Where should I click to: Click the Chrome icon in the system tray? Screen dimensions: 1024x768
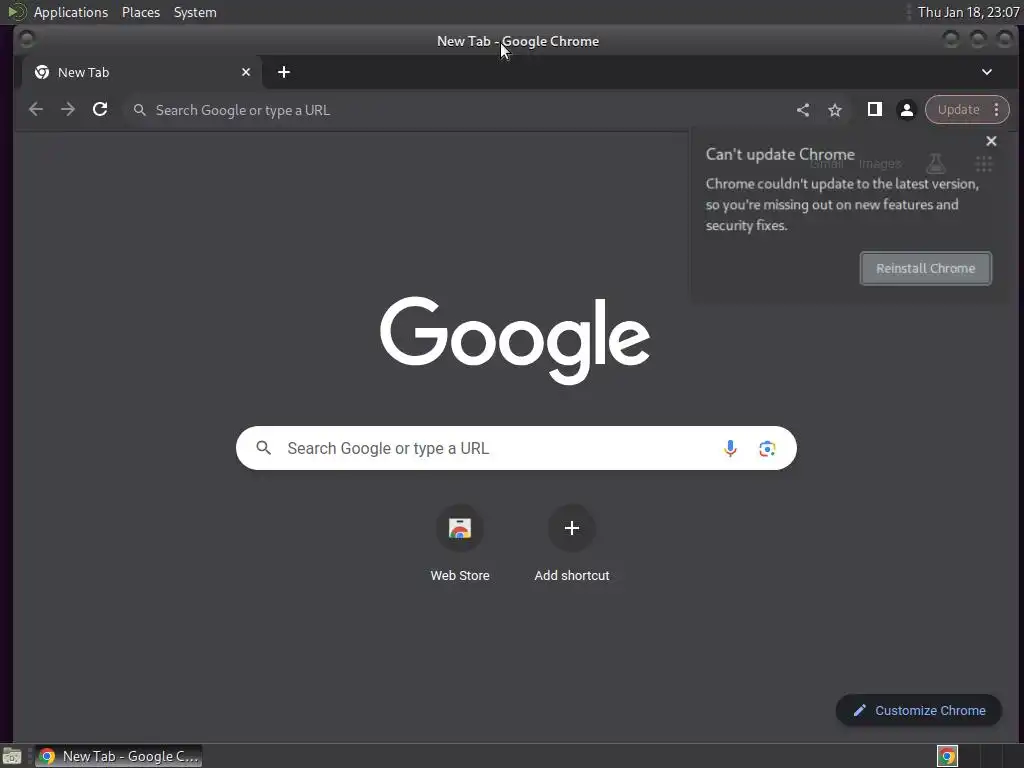pyautogui.click(x=947, y=756)
